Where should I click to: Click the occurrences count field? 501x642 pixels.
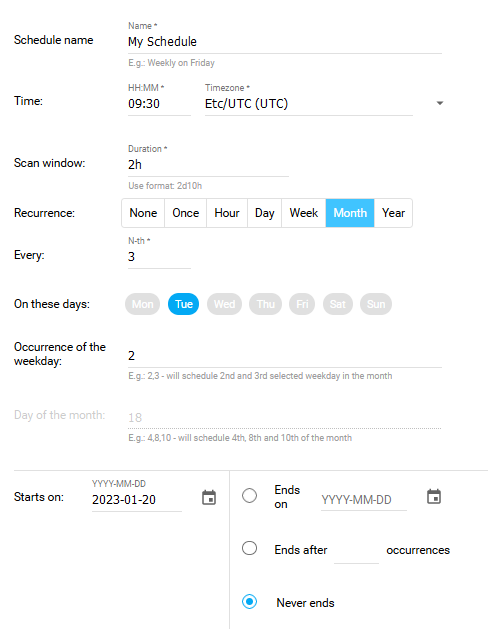click(356, 551)
